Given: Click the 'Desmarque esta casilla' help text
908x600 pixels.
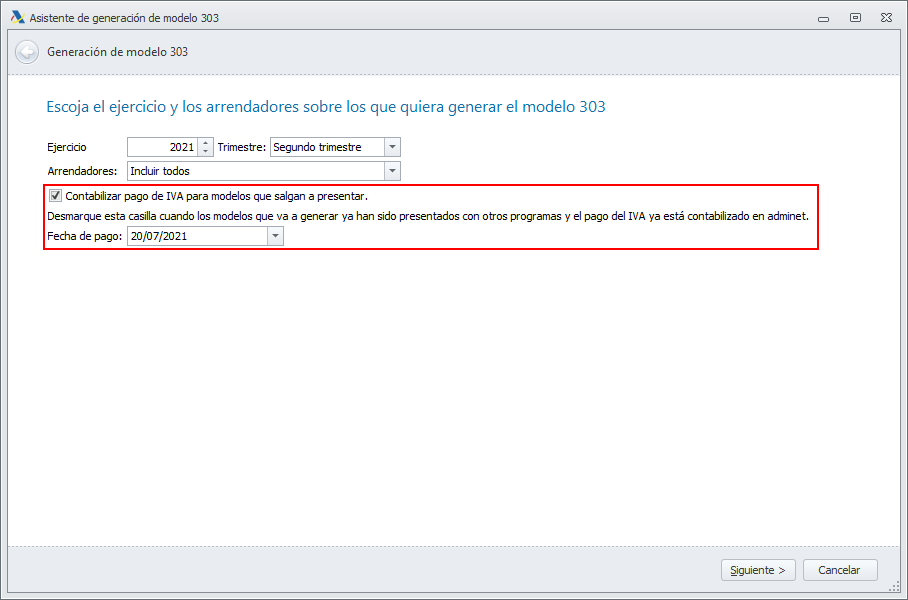Looking at the screenshot, I should tap(427, 216).
